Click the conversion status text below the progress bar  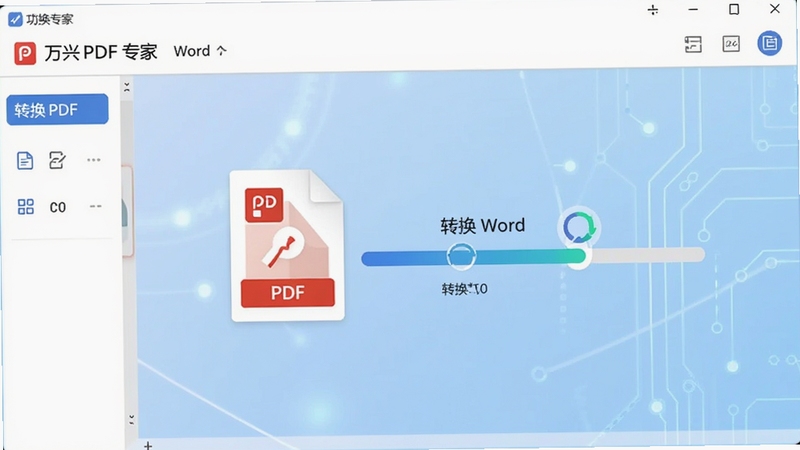[464, 289]
